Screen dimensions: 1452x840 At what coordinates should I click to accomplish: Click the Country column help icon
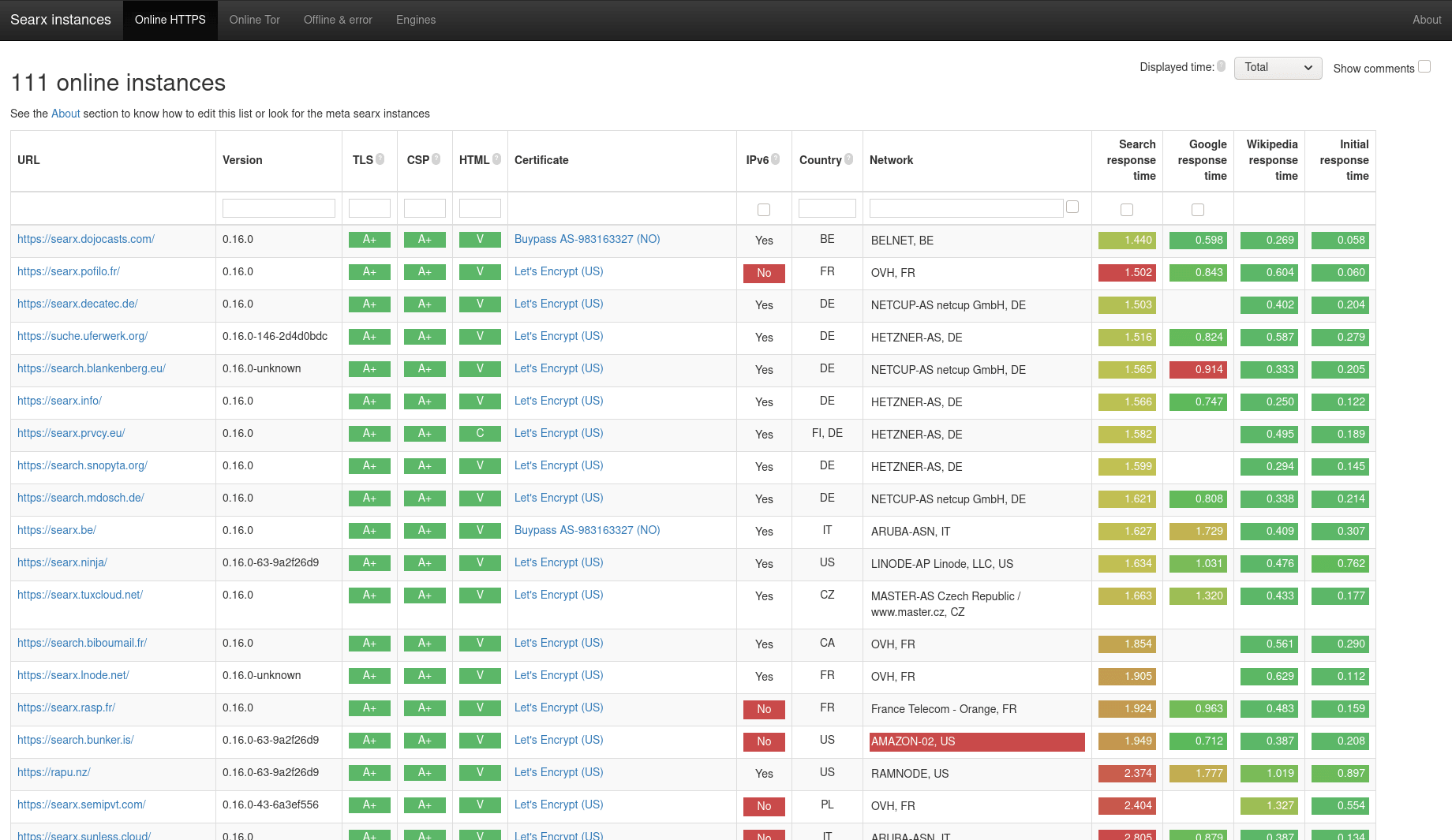coord(849,159)
